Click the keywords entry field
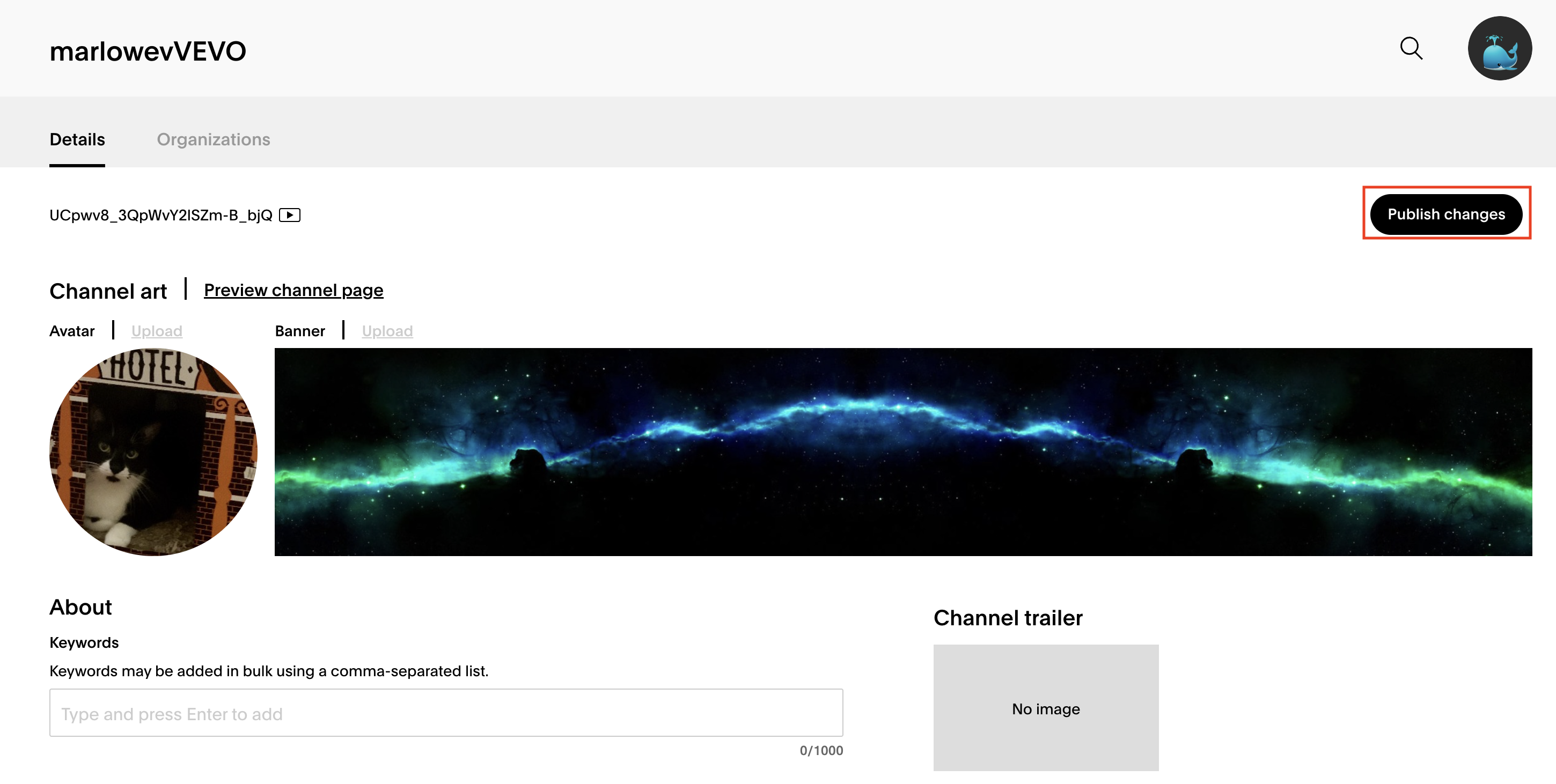1556x784 pixels. click(446, 713)
